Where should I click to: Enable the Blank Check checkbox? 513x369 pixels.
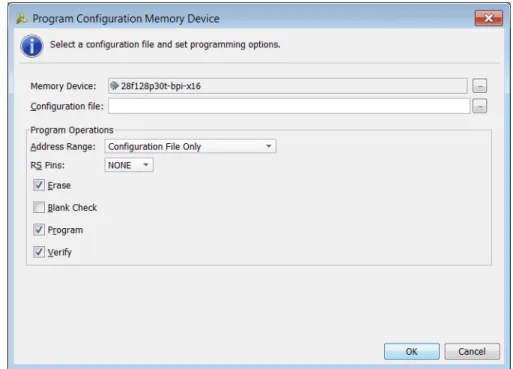(x=39, y=207)
